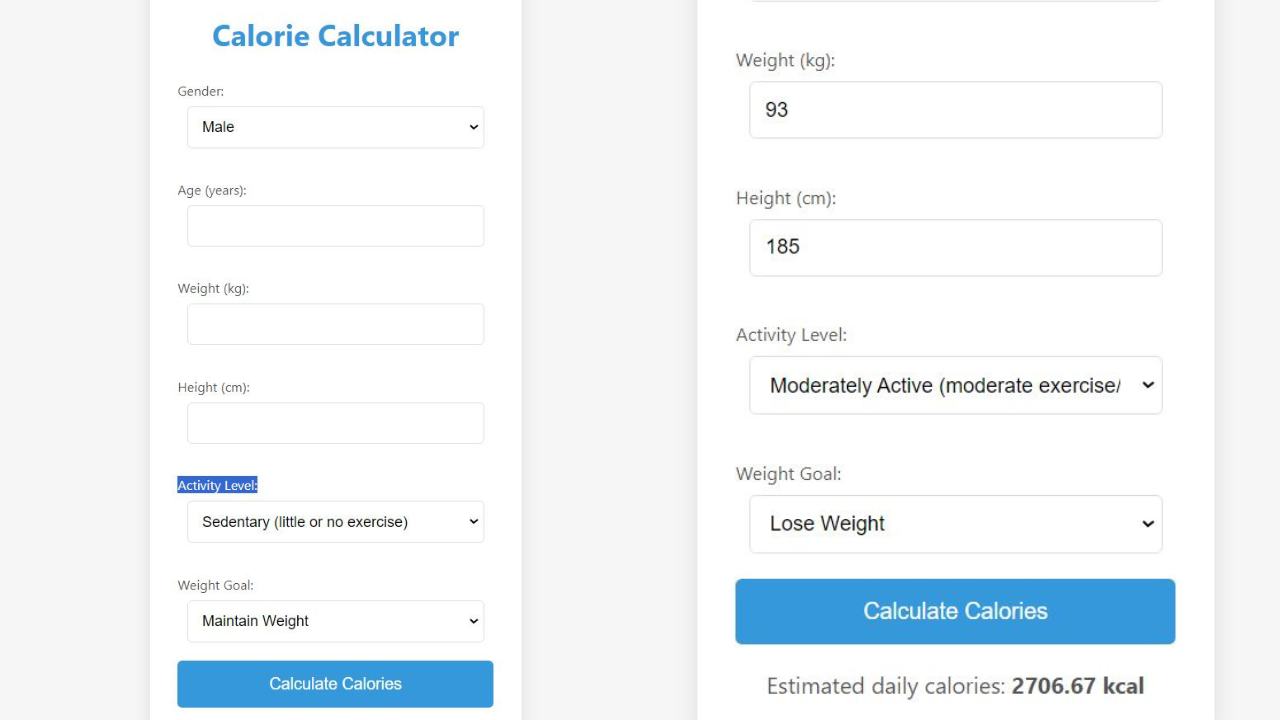Click the 2706.67 kcal value
Screen dimensions: 1280x720
coord(1077,686)
